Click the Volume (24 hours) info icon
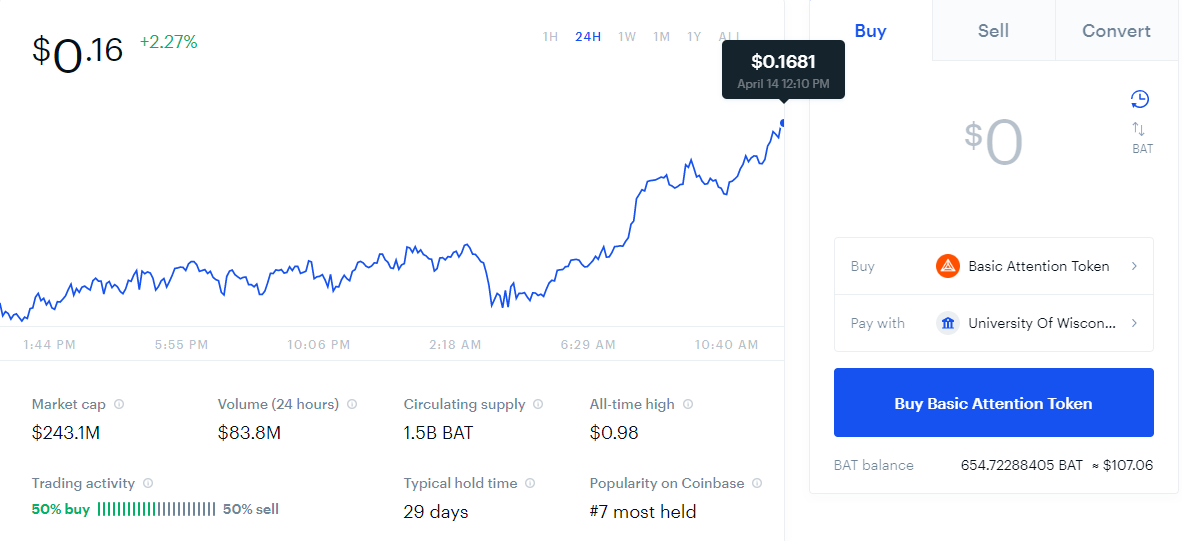The width and height of the screenshot is (1184, 541). pyautogui.click(x=352, y=404)
